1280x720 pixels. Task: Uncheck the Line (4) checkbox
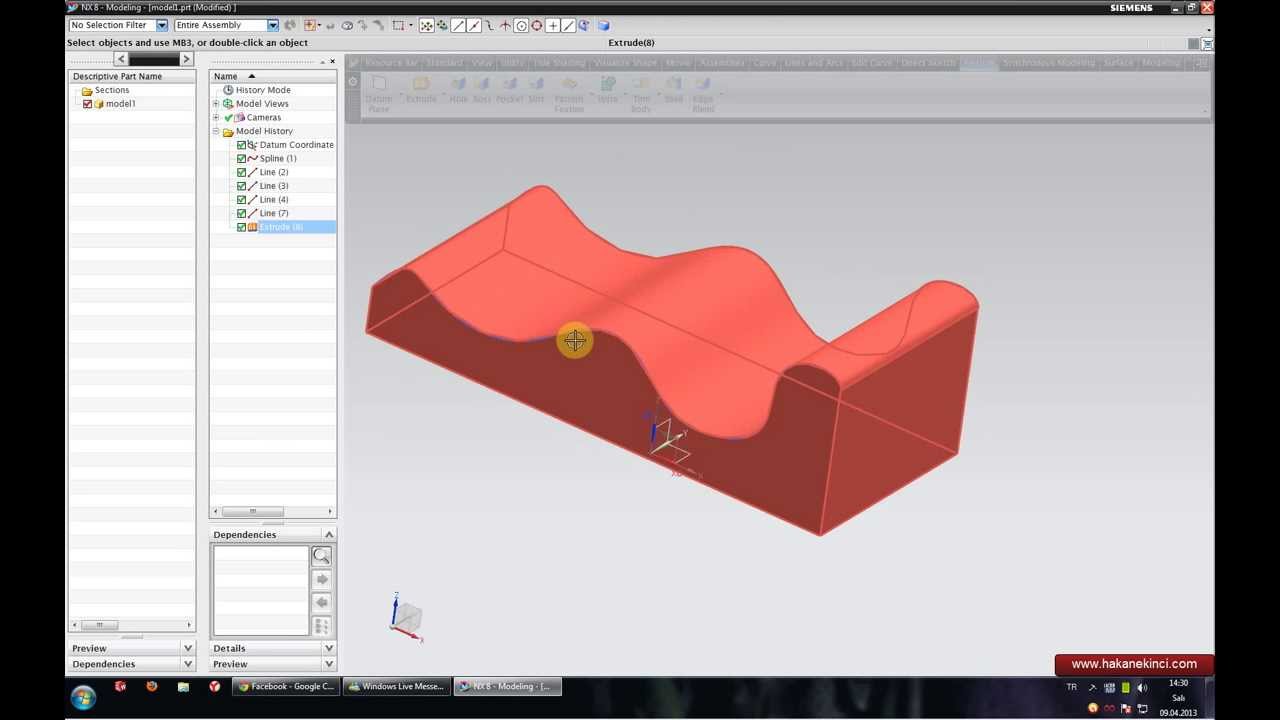(241, 200)
